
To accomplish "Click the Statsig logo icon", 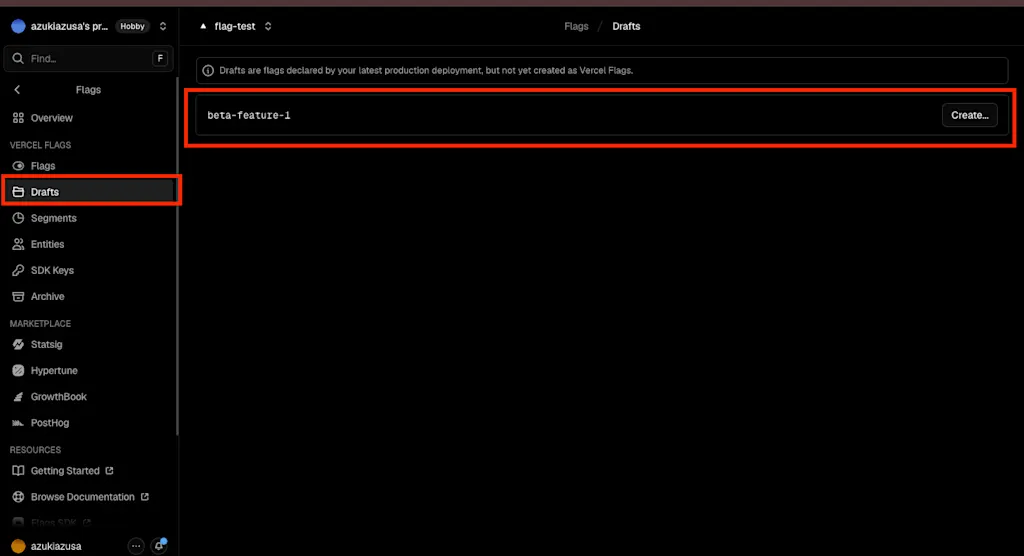I will coord(18,344).
